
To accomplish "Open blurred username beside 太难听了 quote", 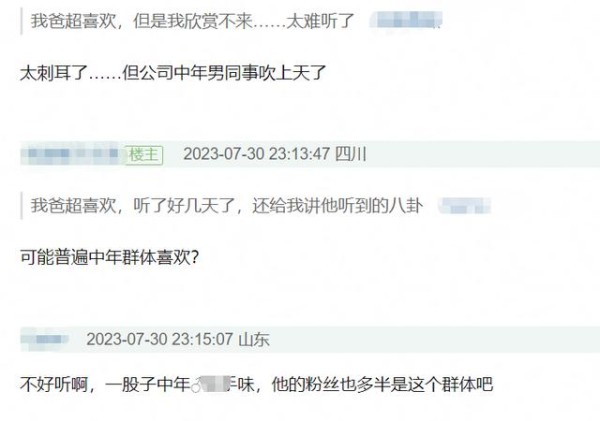I will 406,20.
